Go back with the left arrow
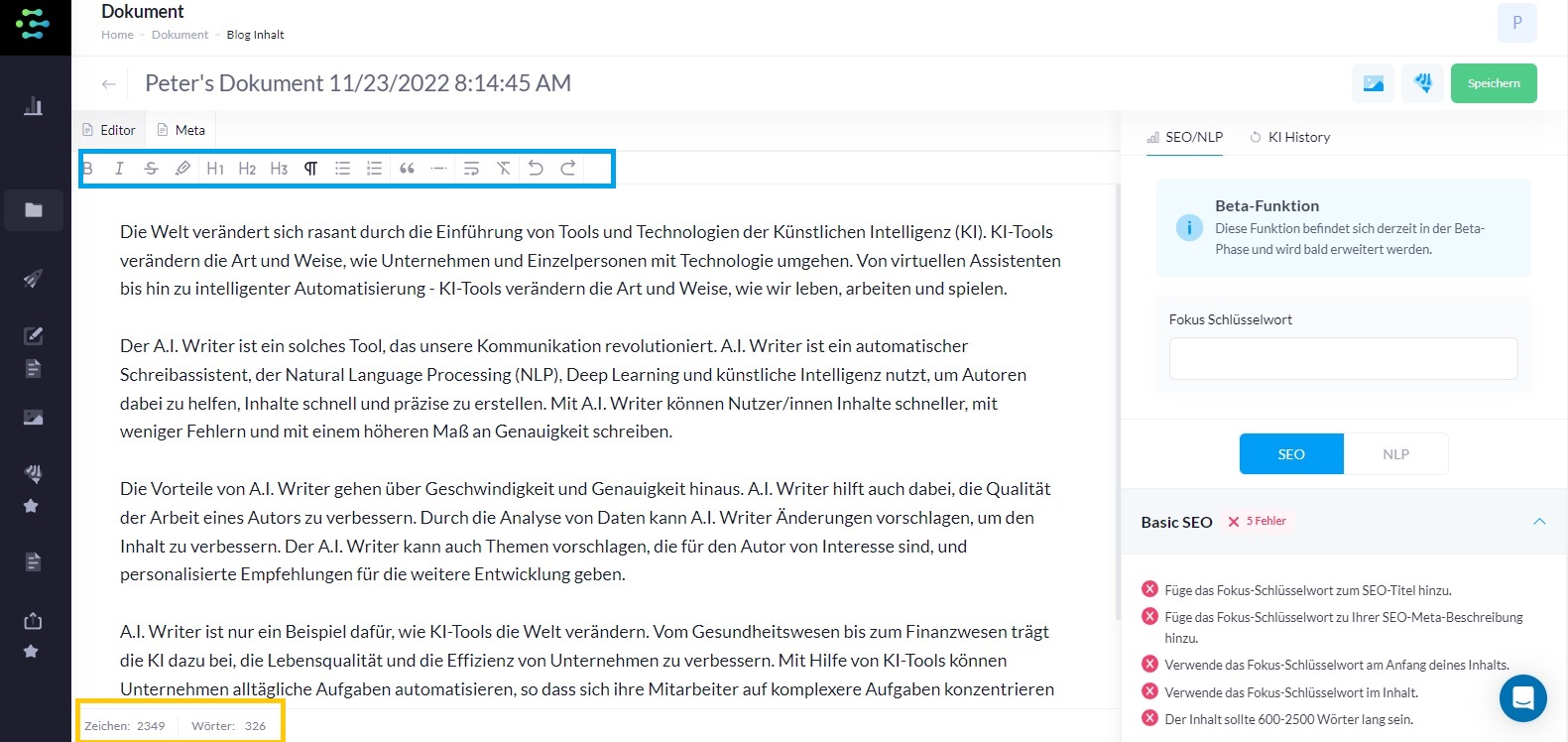This screenshot has height=742, width=1568. pos(109,84)
